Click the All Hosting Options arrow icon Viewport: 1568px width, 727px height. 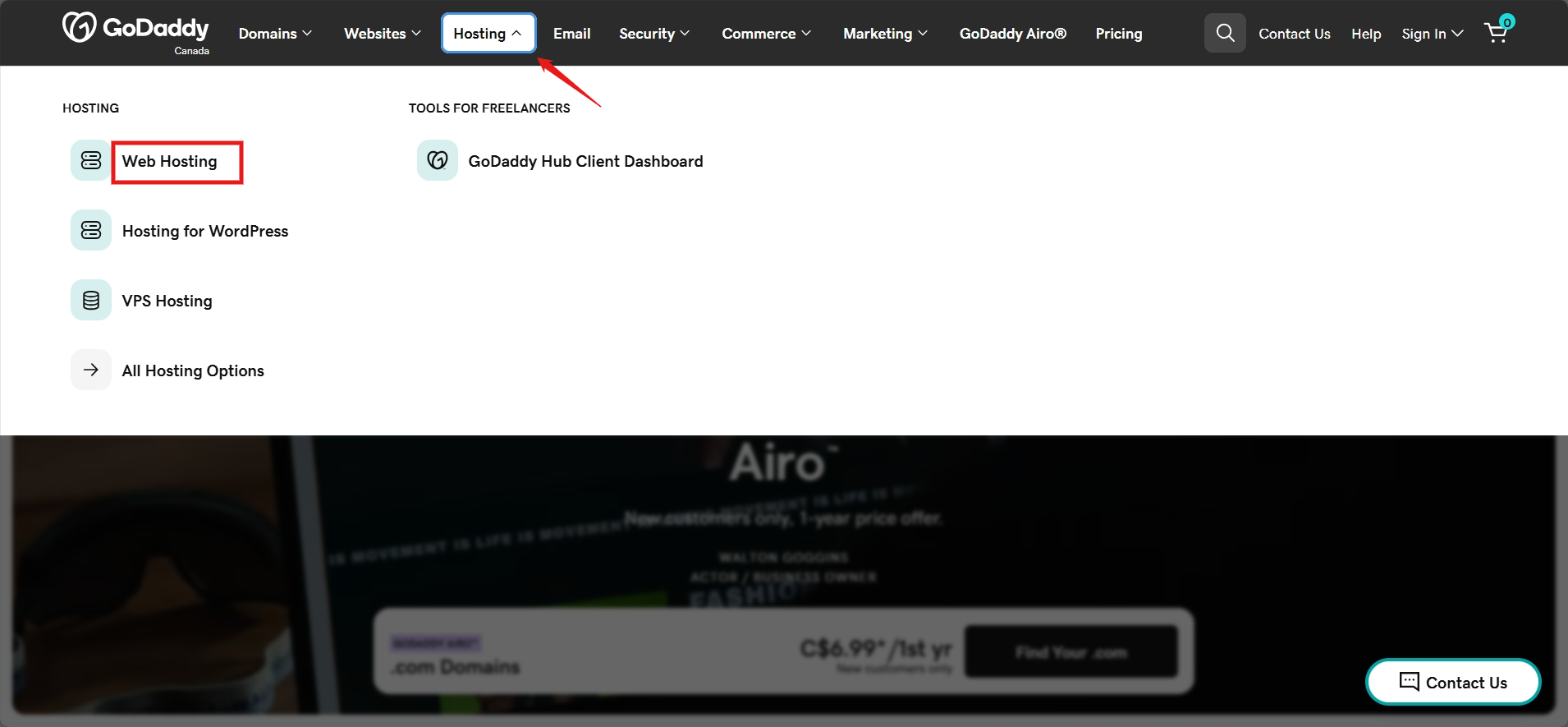91,370
